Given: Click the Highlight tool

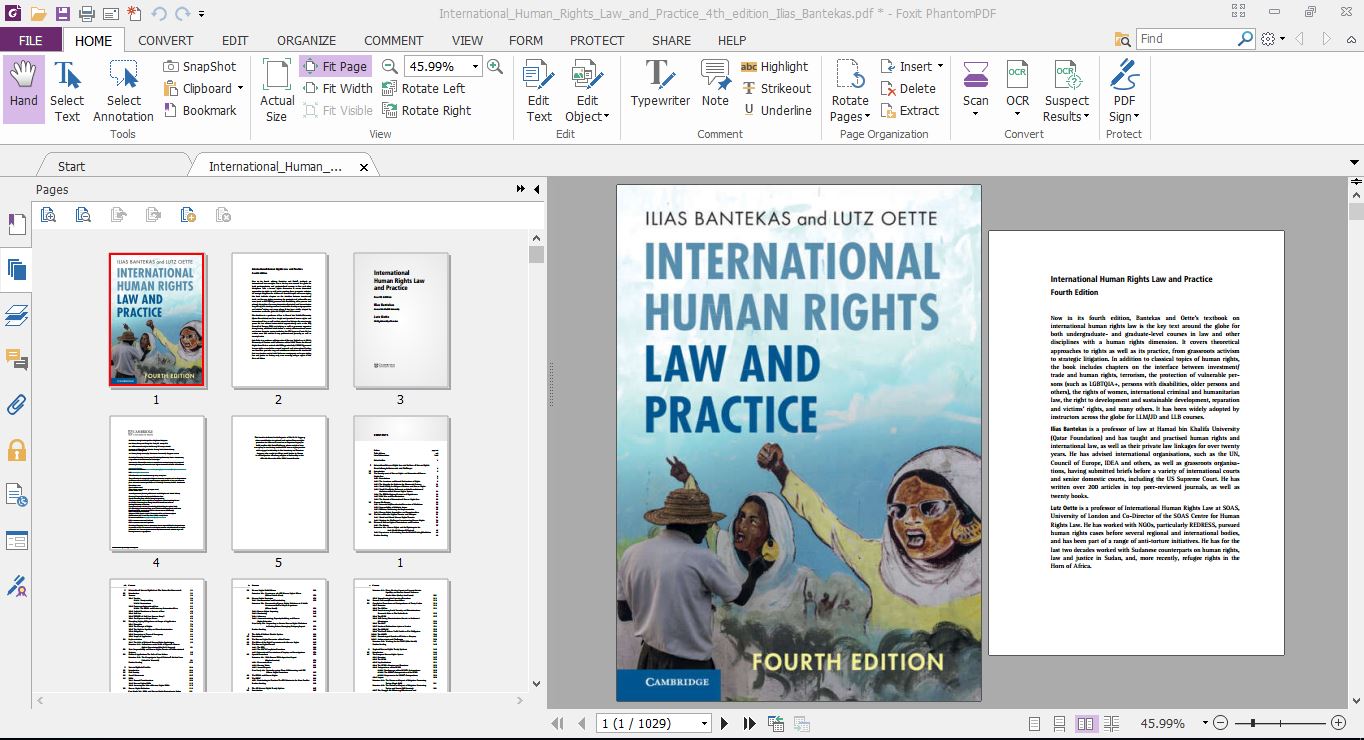Looking at the screenshot, I should coord(774,66).
